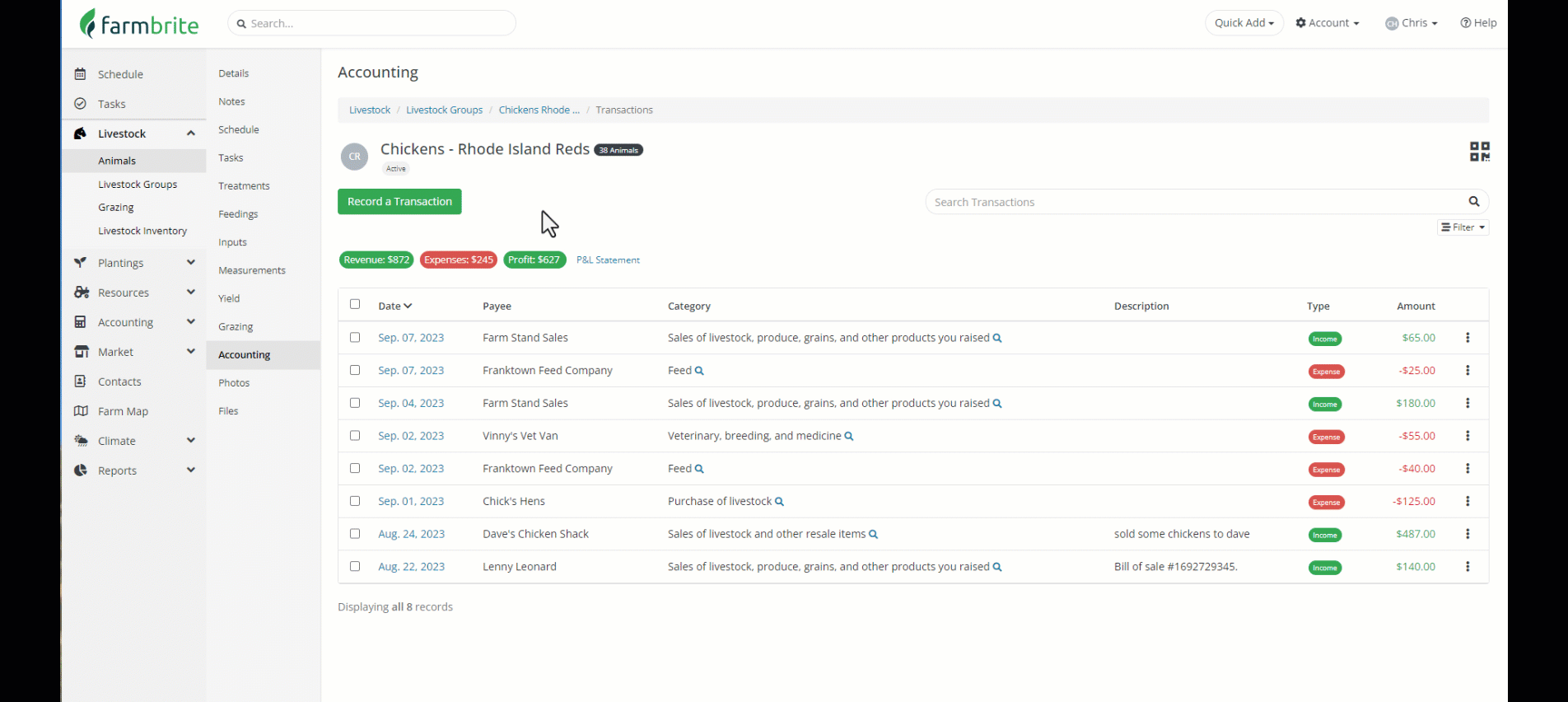
Task: Click Record a Transaction button
Action: coord(399,202)
